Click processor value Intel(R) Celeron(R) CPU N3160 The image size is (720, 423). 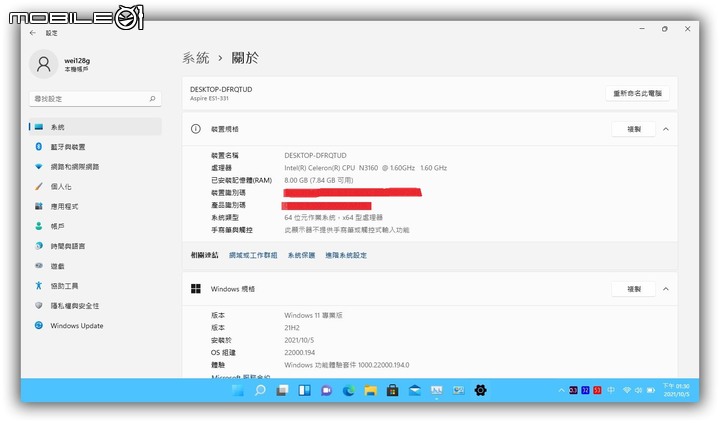click(366, 168)
